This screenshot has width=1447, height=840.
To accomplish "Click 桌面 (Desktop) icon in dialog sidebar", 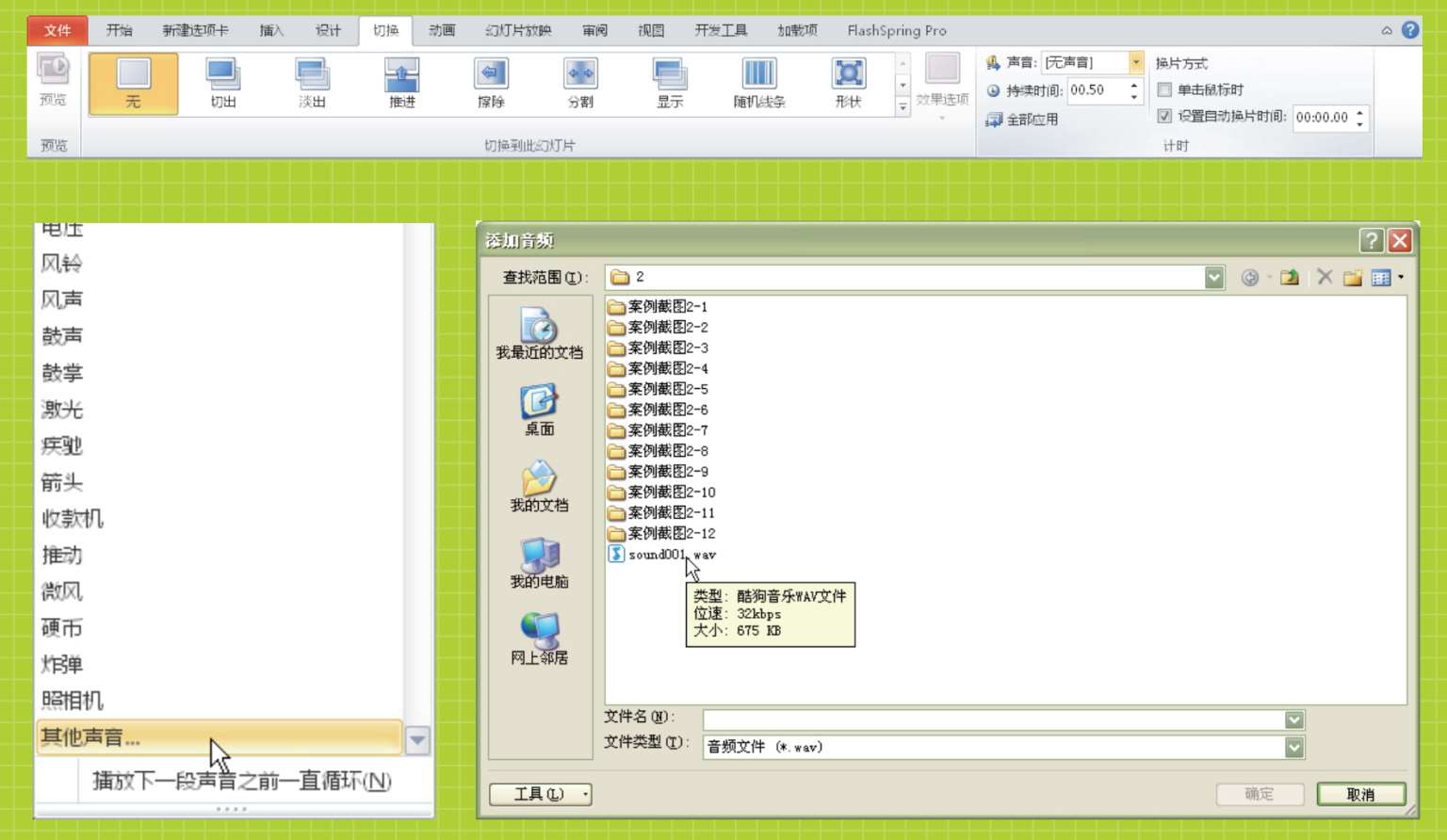I will [539, 410].
